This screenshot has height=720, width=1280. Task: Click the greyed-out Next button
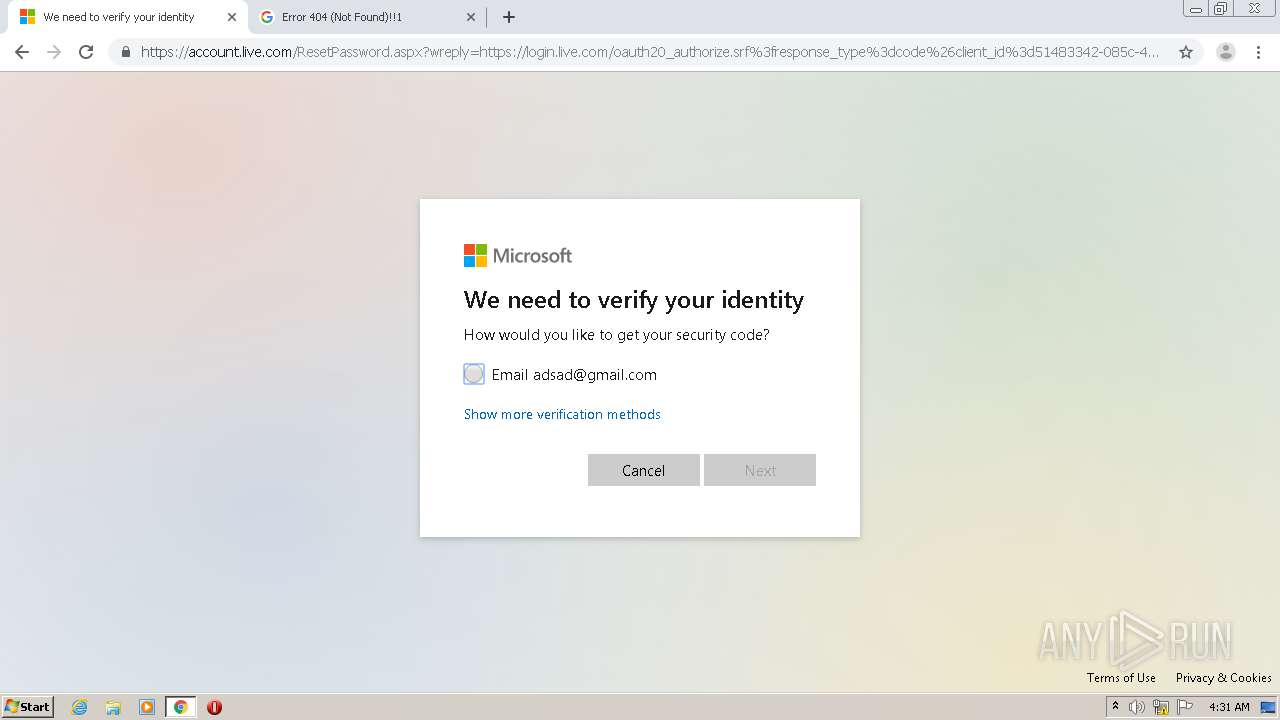(x=760, y=470)
